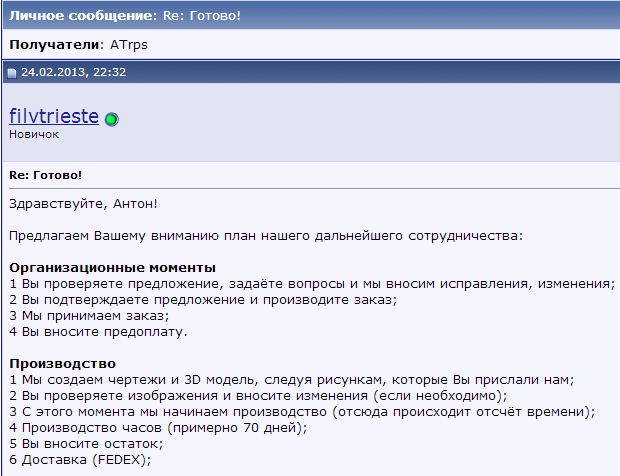The width and height of the screenshot is (620, 476).
Task: Click the green online status indicator
Action: tap(112, 119)
